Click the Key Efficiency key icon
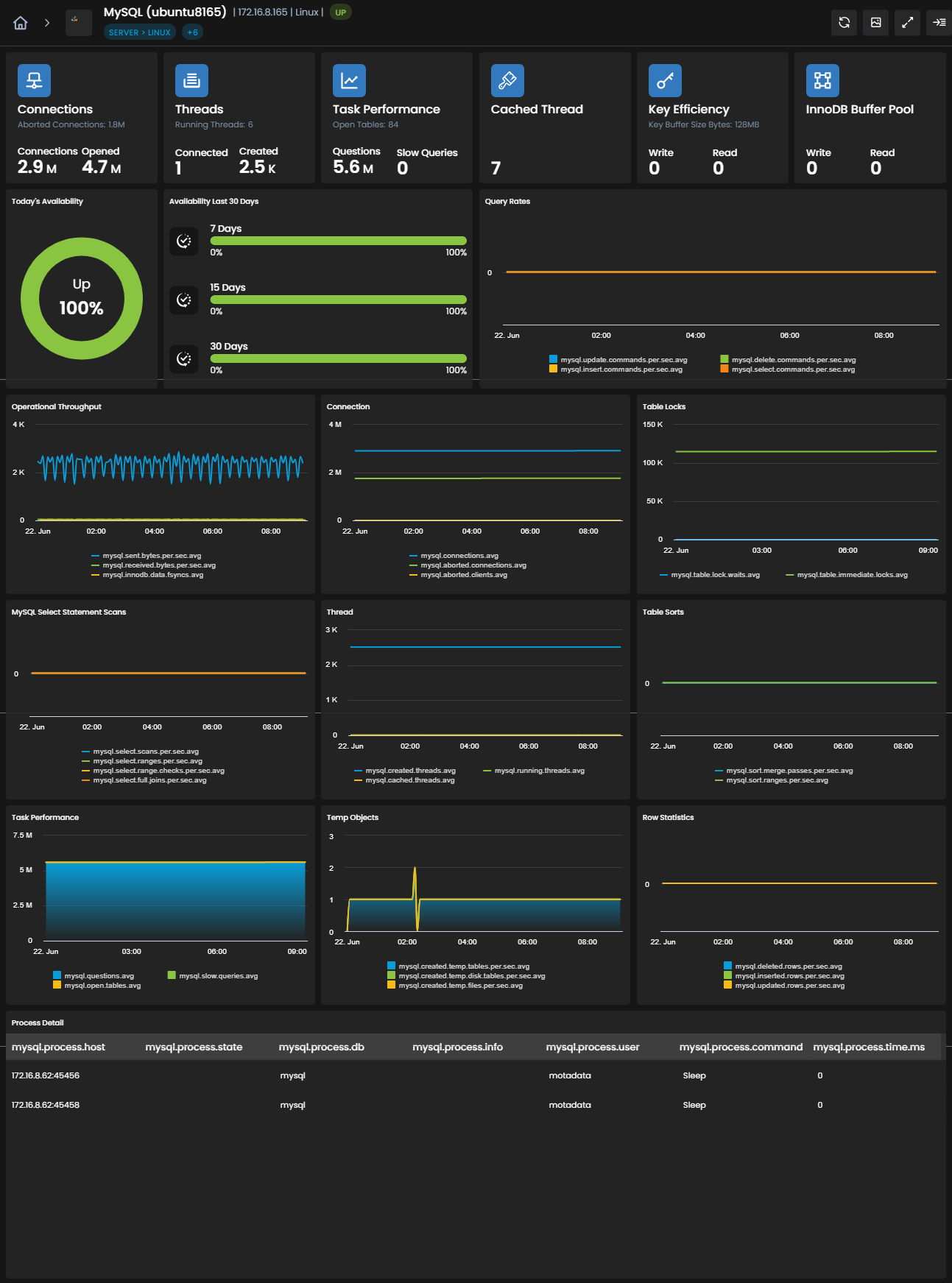This screenshot has height=1283, width=952. click(665, 80)
